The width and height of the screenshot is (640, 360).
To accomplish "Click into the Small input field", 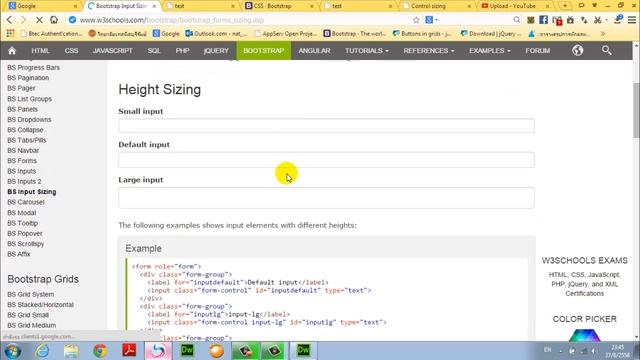I will pos(326,126).
